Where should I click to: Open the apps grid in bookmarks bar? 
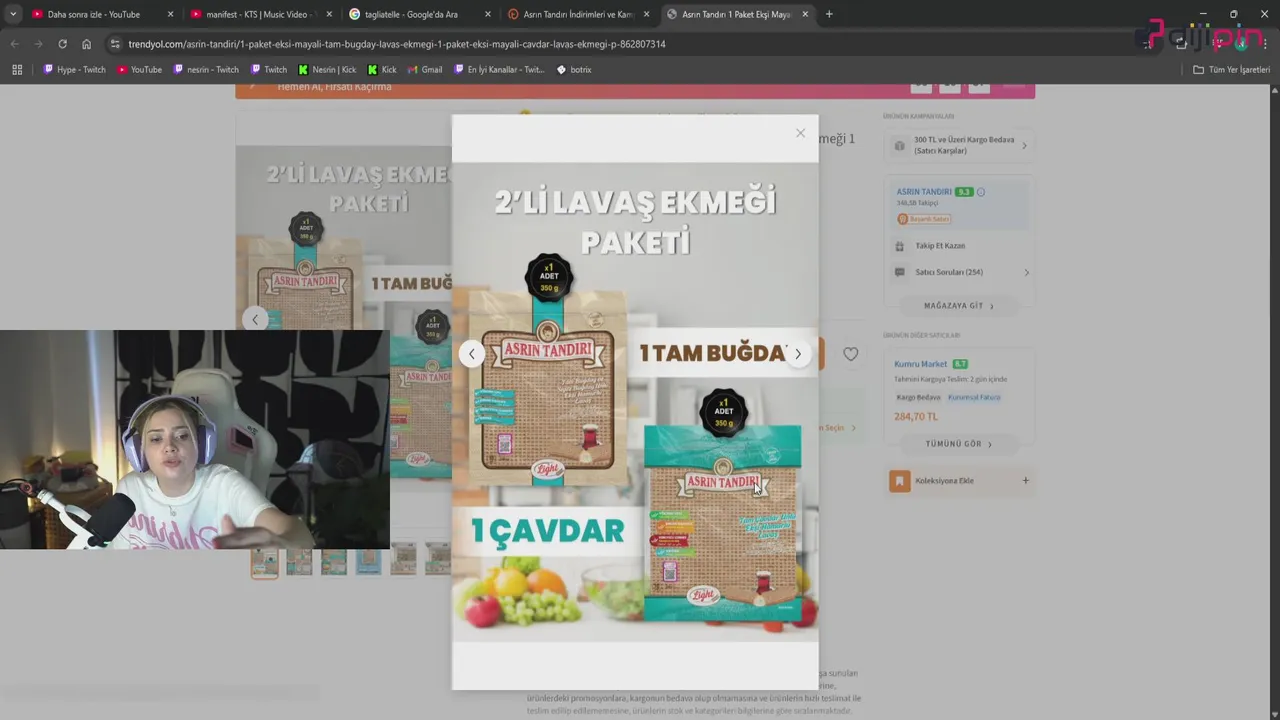[17, 70]
